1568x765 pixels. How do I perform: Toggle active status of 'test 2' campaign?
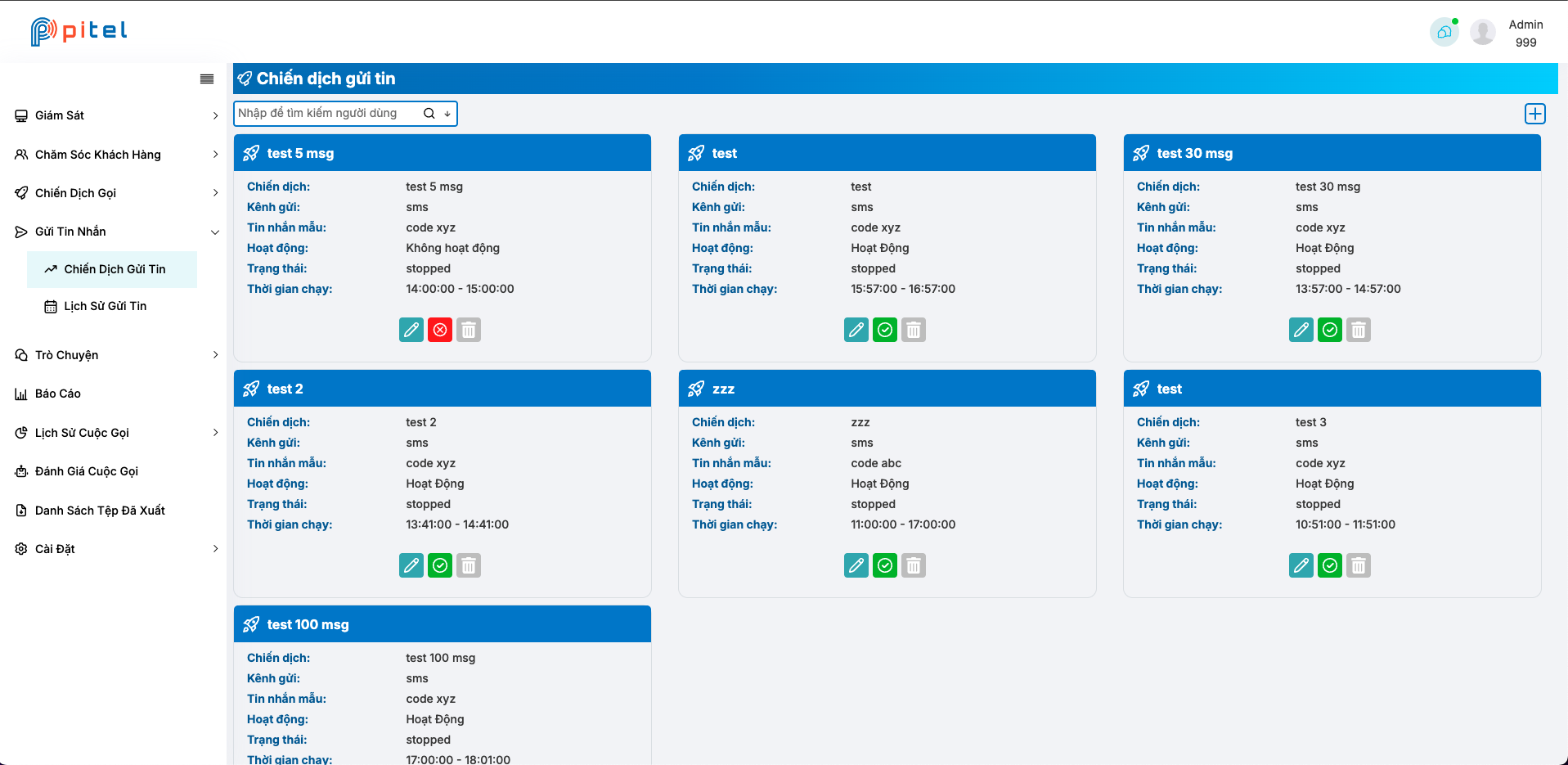point(440,565)
